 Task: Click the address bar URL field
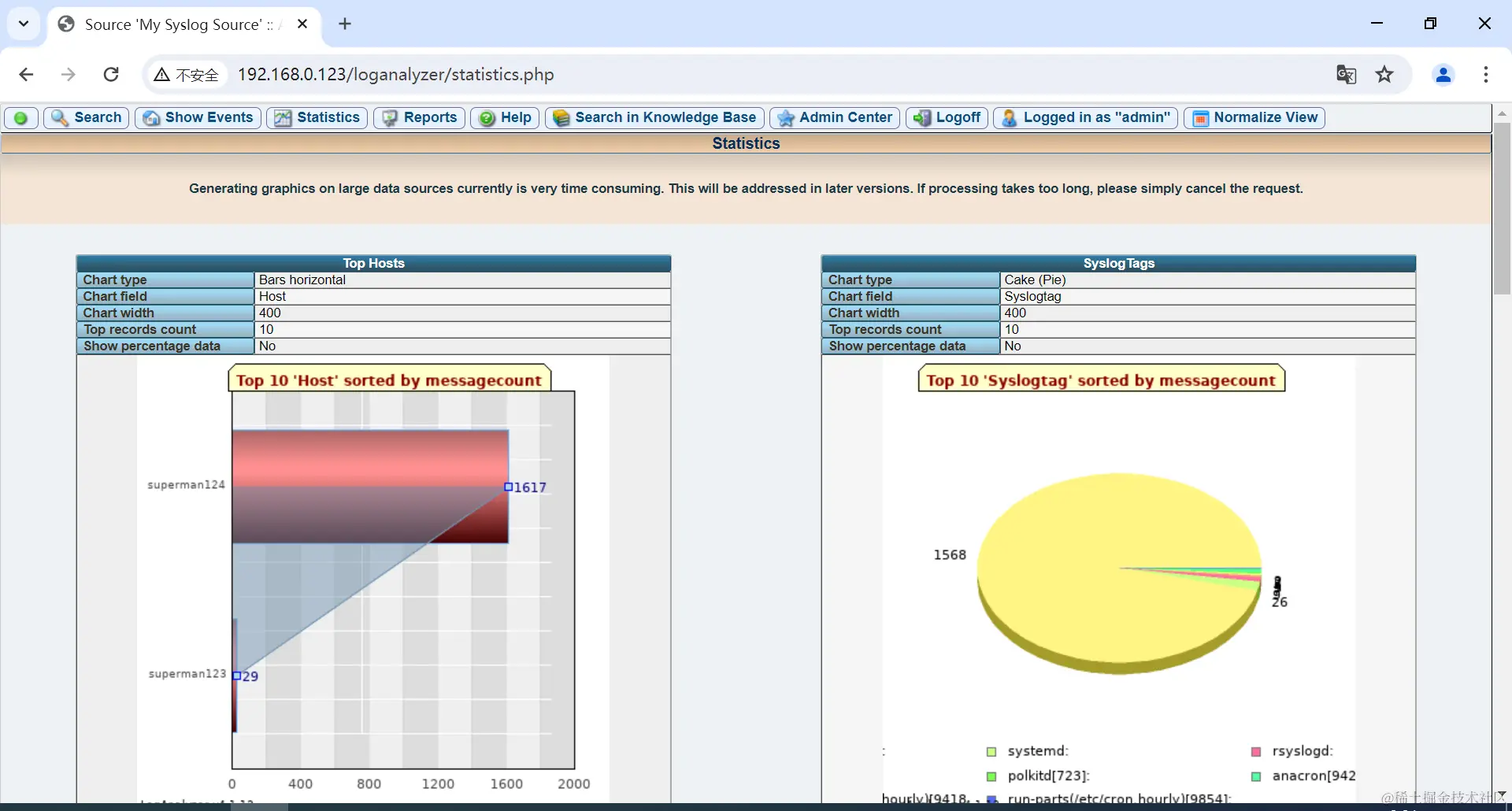[x=780, y=75]
